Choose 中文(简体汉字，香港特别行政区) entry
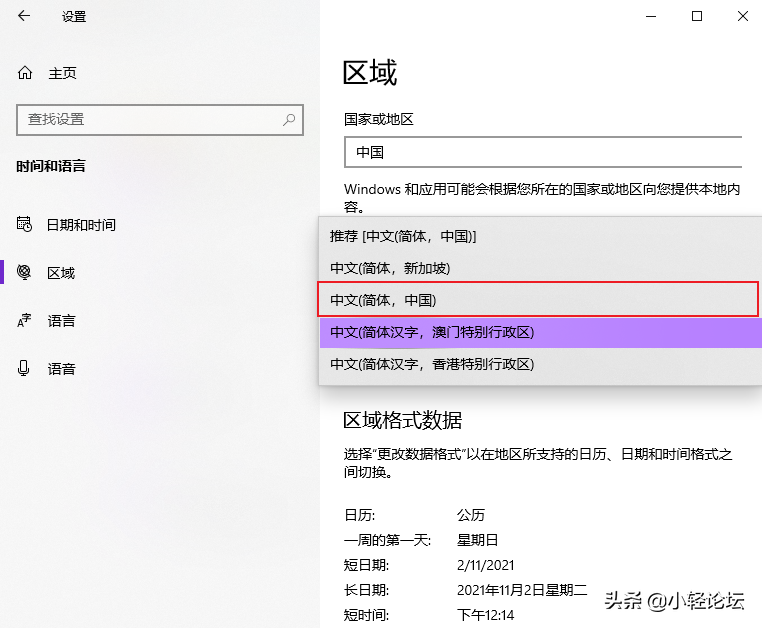The height and width of the screenshot is (628, 762). (x=540, y=364)
